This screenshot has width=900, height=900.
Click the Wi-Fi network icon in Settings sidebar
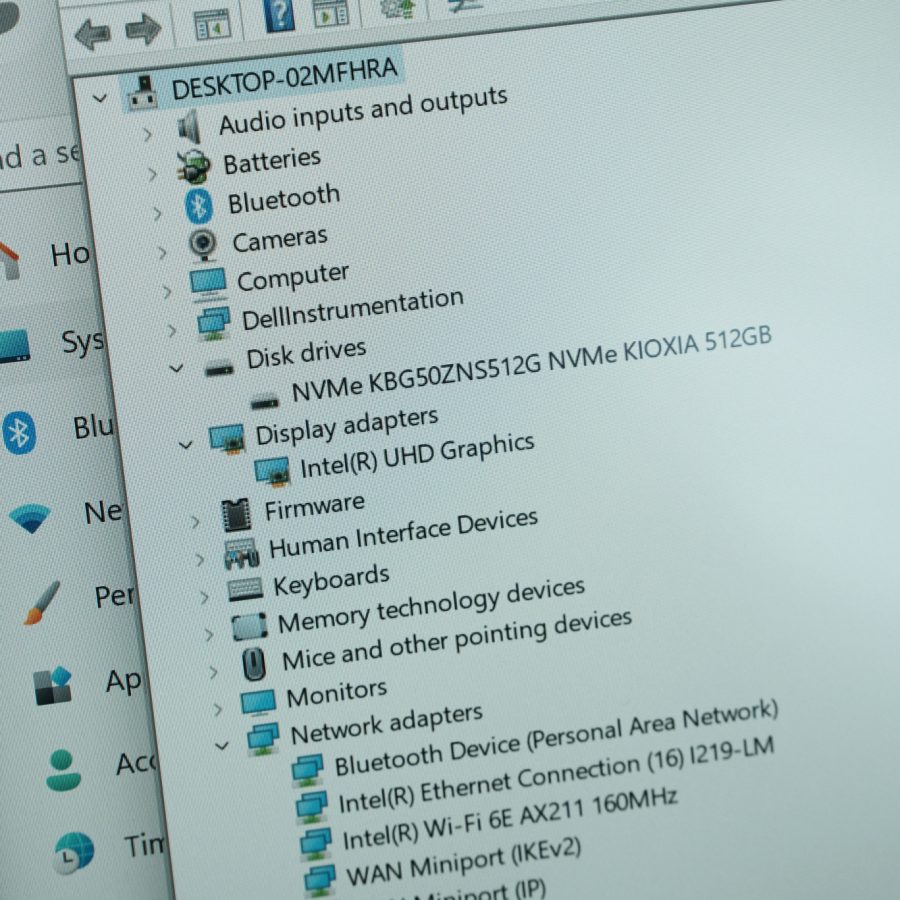tap(30, 518)
